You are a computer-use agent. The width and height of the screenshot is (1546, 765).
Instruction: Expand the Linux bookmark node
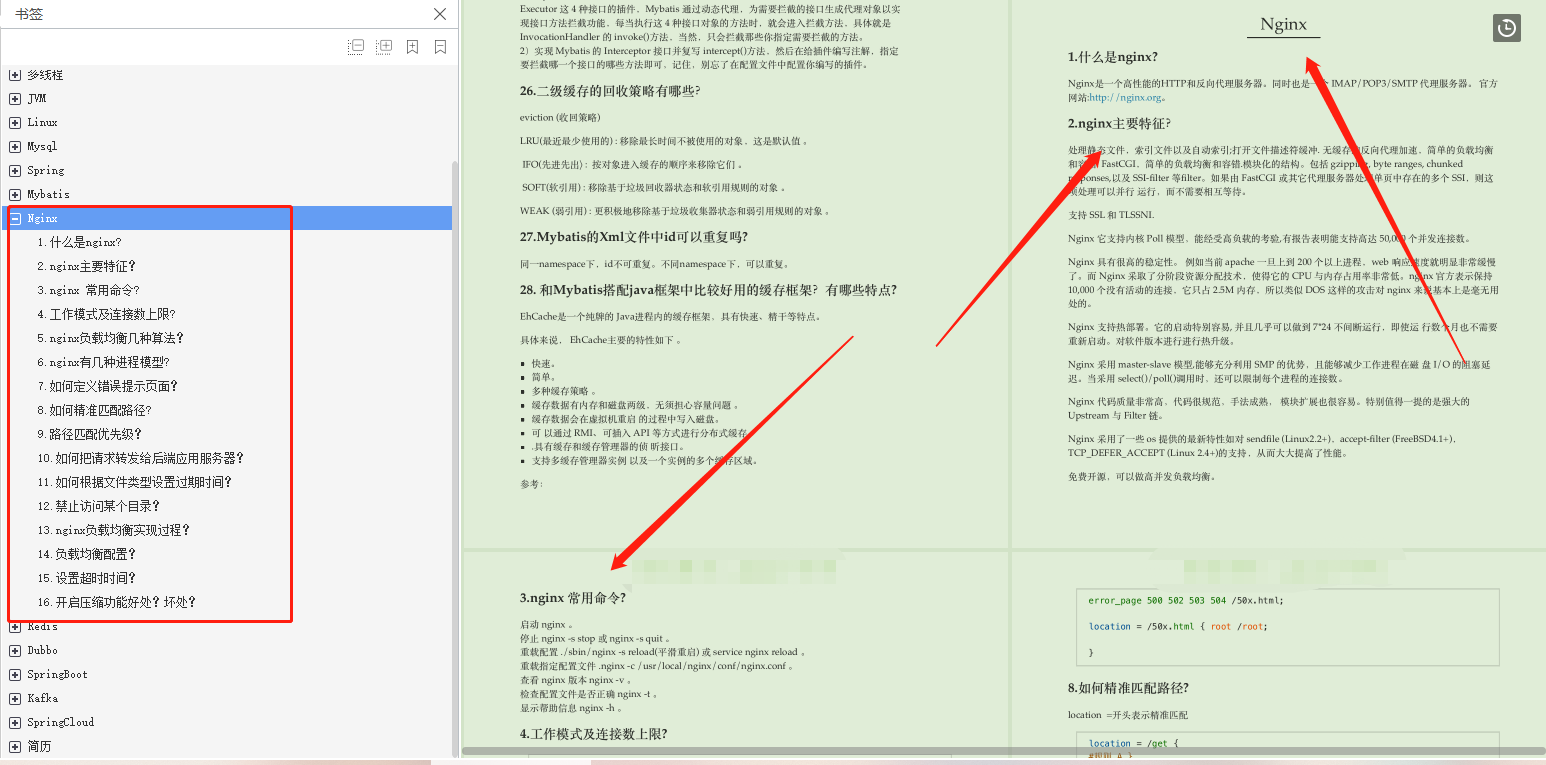[15, 122]
